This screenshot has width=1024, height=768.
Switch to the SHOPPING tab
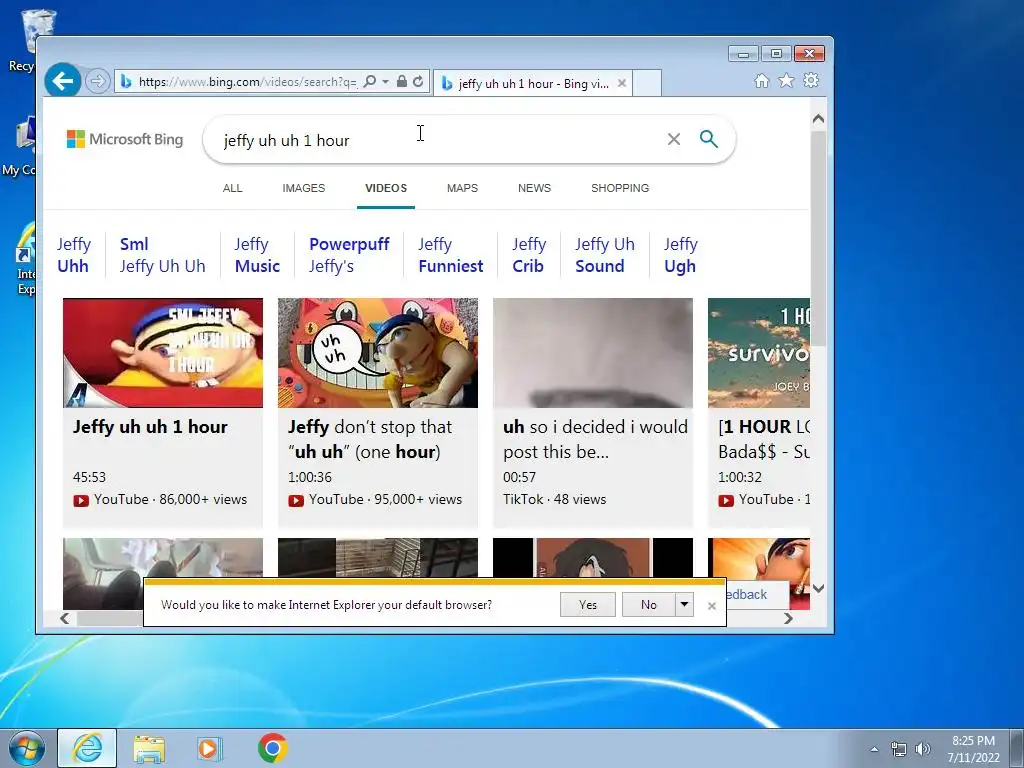click(x=620, y=188)
